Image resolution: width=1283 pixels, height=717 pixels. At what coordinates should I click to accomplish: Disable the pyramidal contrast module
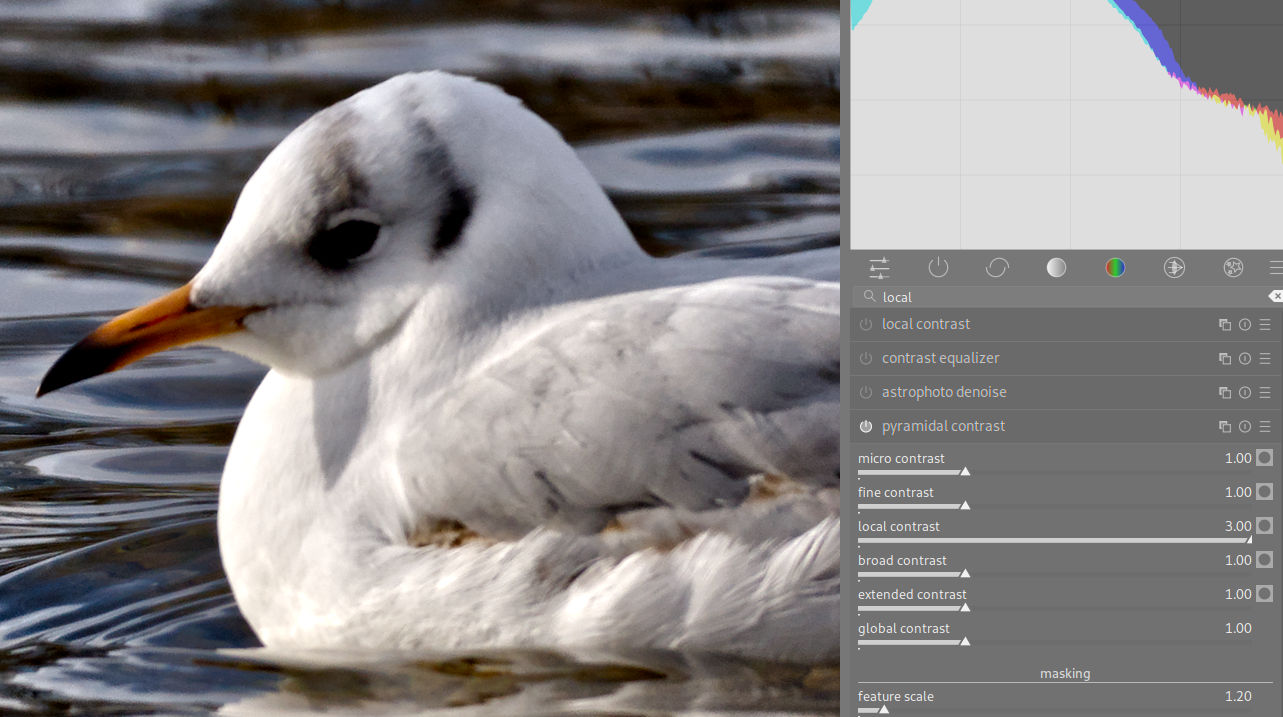click(x=866, y=427)
